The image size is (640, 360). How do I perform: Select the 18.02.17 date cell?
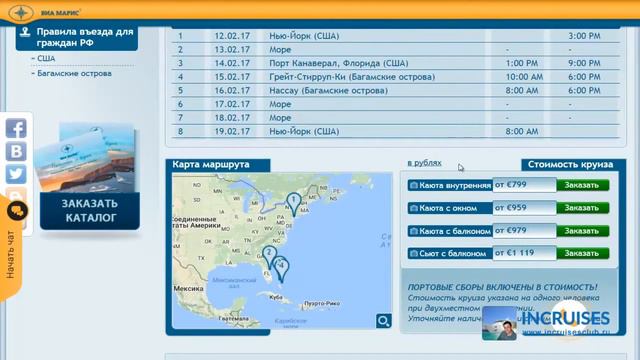232,118
